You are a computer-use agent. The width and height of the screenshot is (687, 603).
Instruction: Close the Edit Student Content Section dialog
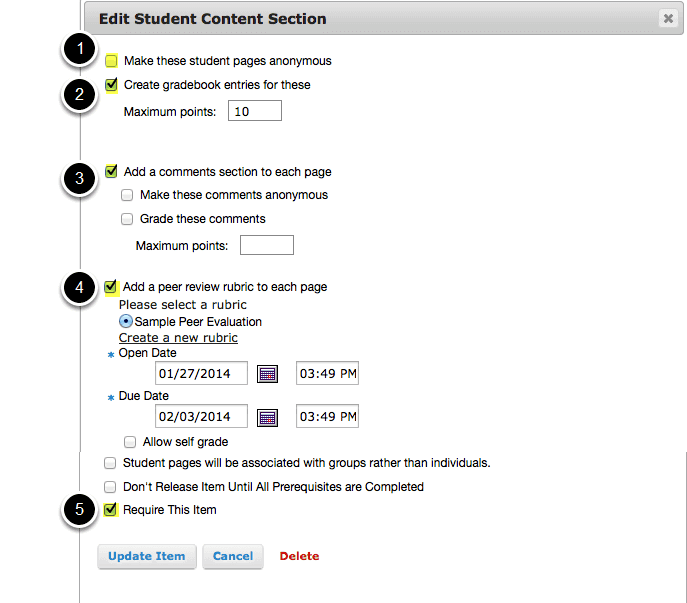[x=668, y=18]
